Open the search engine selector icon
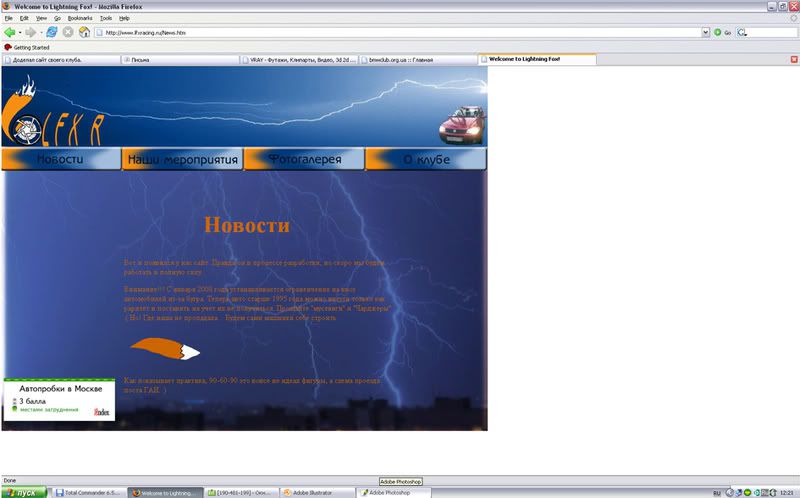This screenshot has width=800, height=498. click(742, 32)
